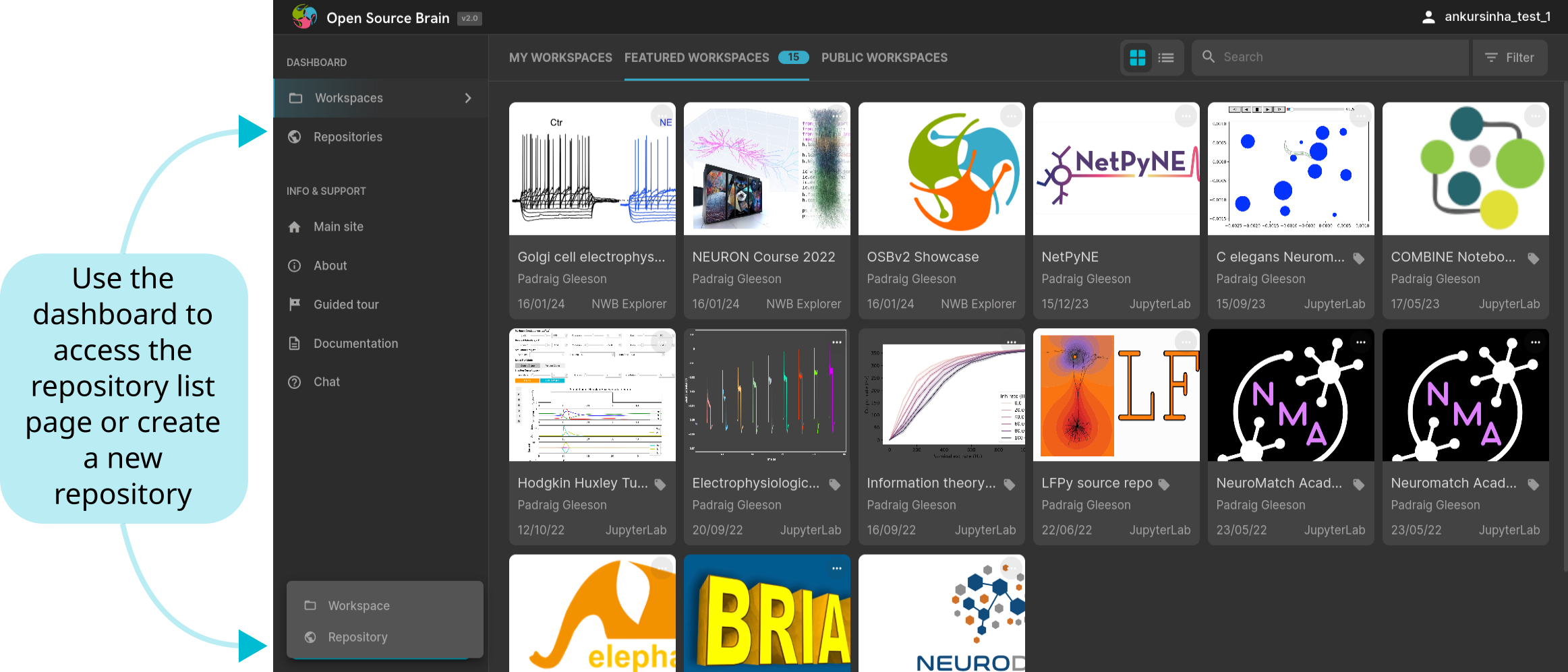Click the Workspaces folder icon in sidebar

[x=295, y=98]
